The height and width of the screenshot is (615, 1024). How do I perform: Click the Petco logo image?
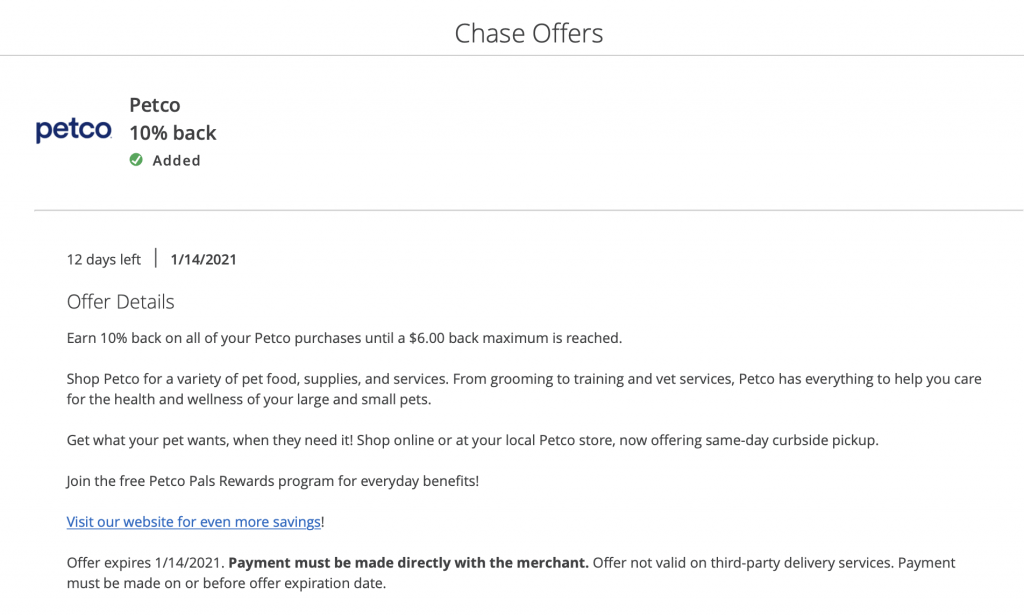(x=73, y=131)
